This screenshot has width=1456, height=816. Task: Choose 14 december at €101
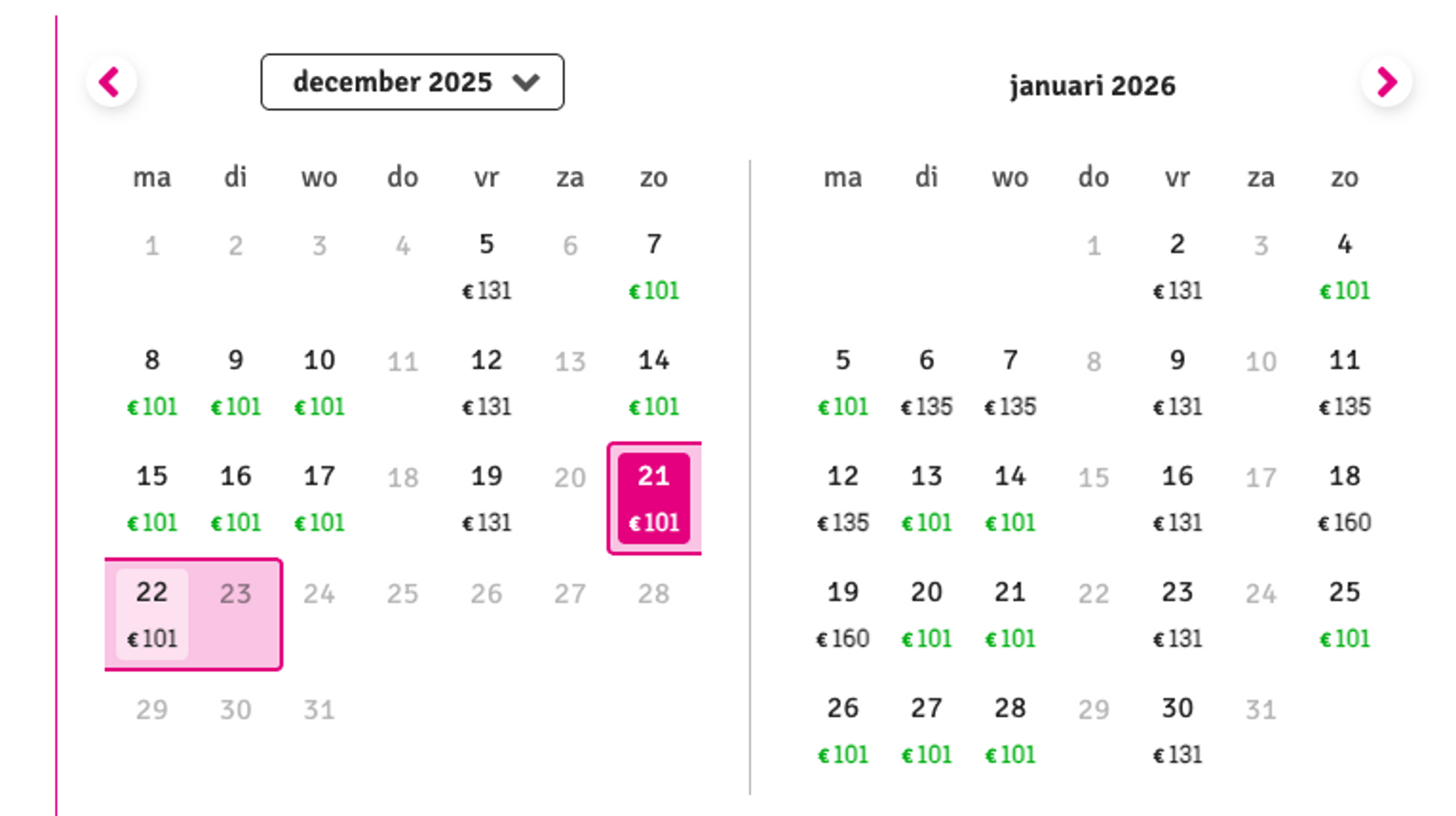click(653, 382)
